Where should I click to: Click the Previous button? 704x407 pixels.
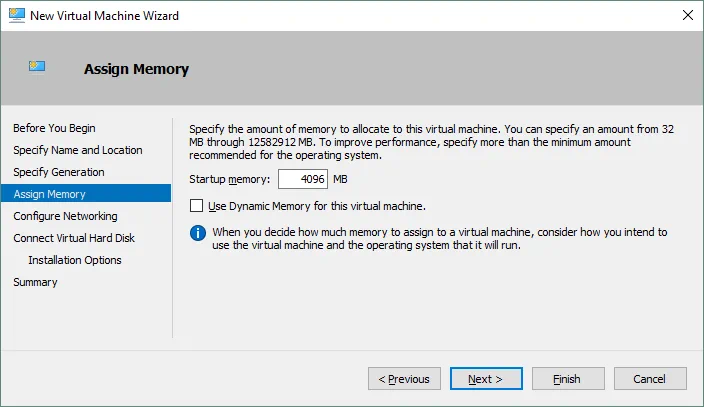(x=404, y=379)
